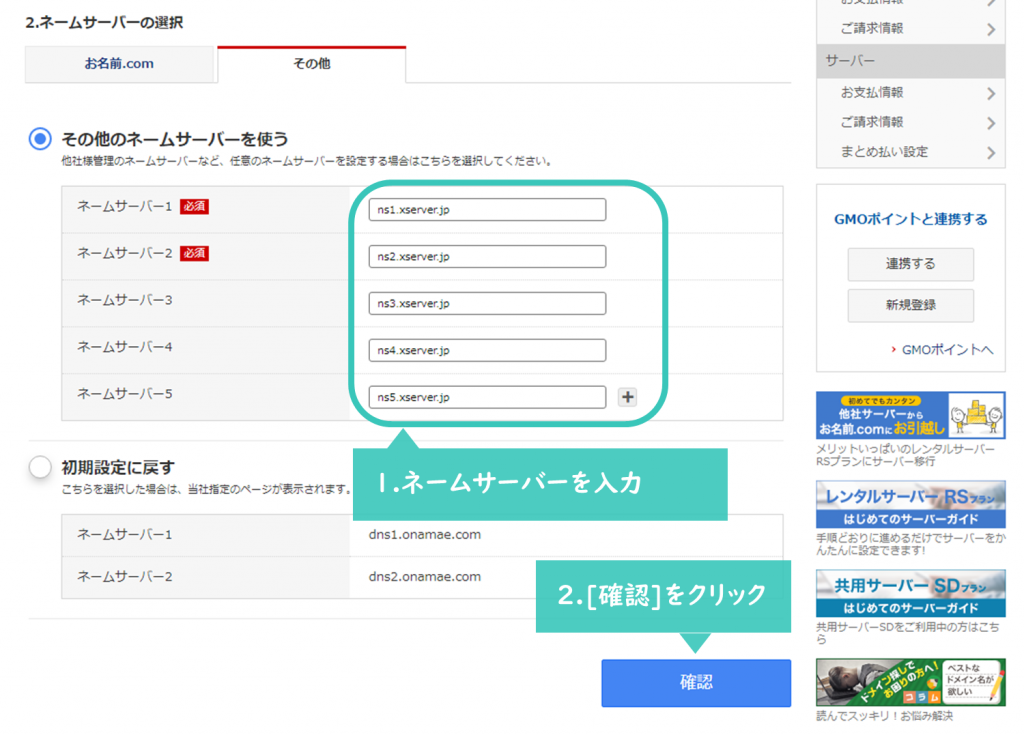Click chevron beside ご請求情報 under サーバー

pyautogui.click(x=991, y=123)
